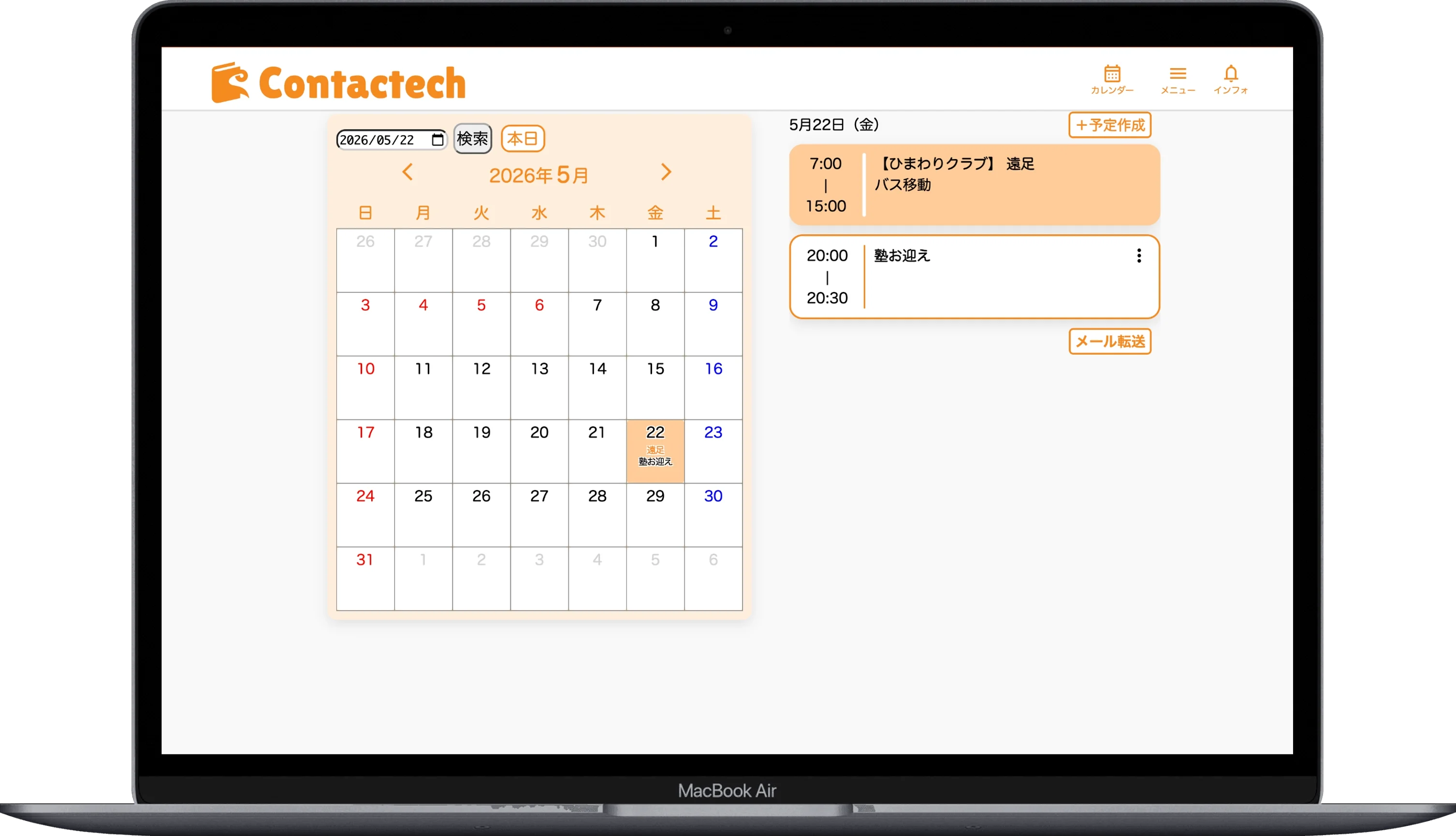Select Sunday May 24 on the calendar
Viewport: 1456px width, 836px height.
(x=365, y=515)
